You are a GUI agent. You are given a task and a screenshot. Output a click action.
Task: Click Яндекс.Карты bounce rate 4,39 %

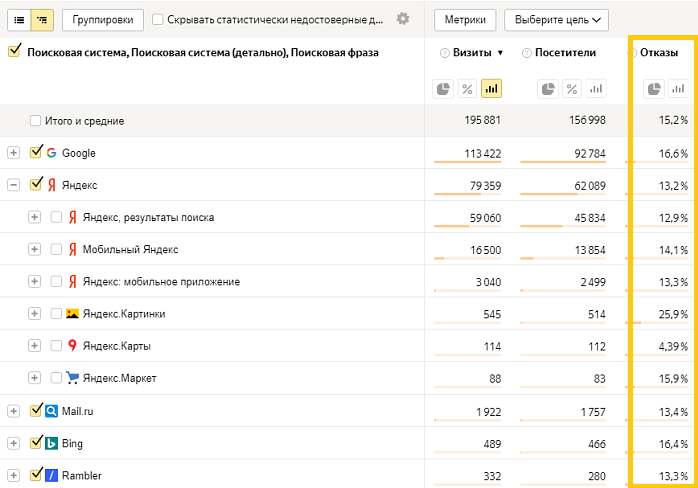[674, 346]
